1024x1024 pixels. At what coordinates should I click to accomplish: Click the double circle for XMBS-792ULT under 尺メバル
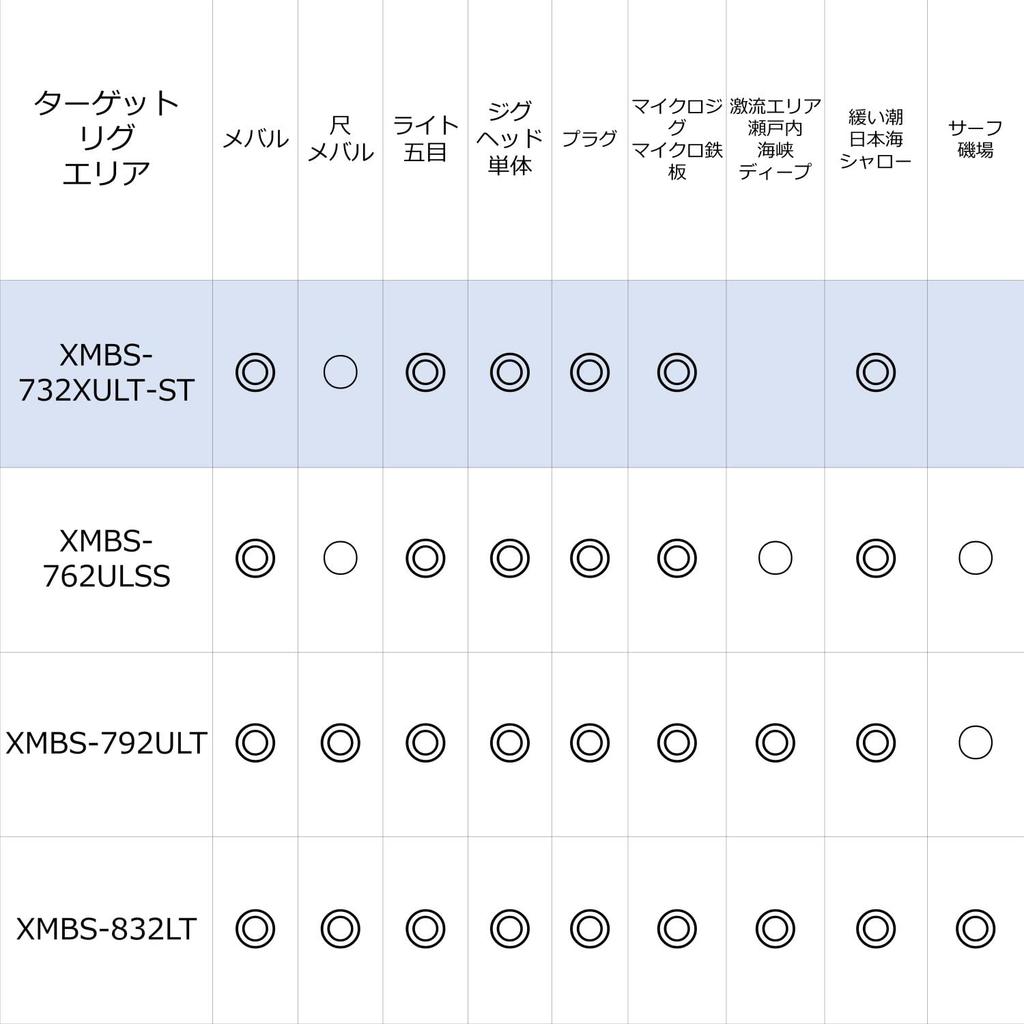point(340,742)
